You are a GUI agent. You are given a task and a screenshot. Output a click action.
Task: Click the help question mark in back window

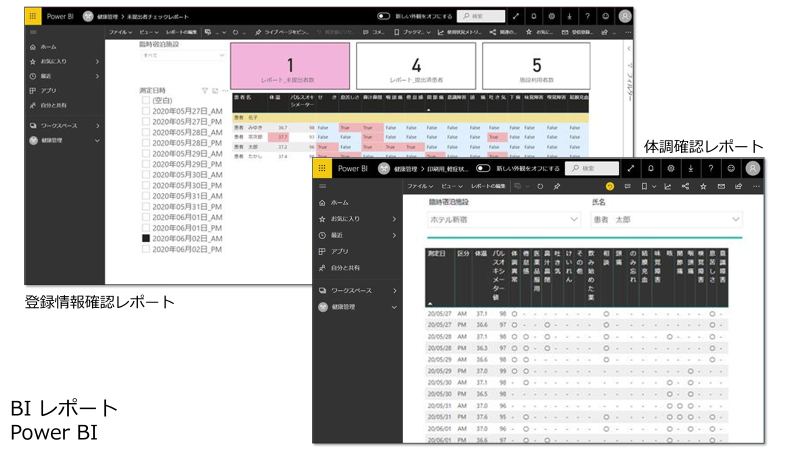tap(587, 16)
